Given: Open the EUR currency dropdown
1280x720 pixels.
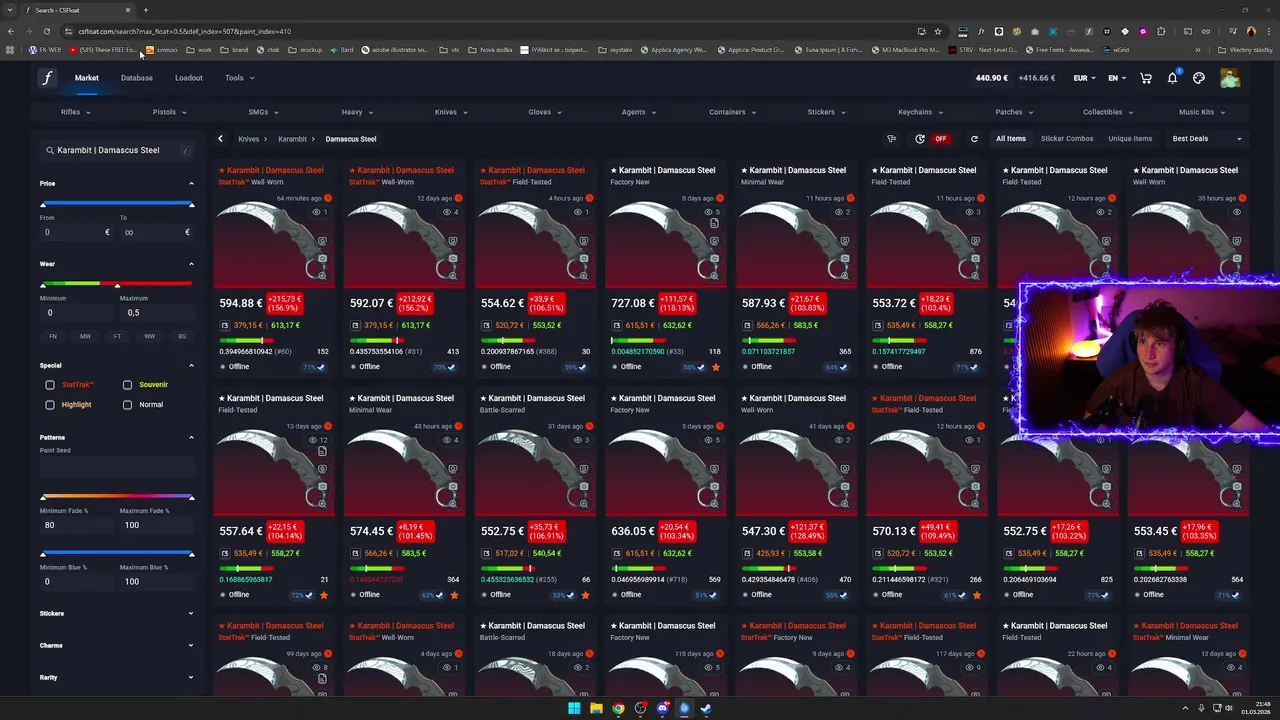Looking at the screenshot, I should coord(1085,78).
